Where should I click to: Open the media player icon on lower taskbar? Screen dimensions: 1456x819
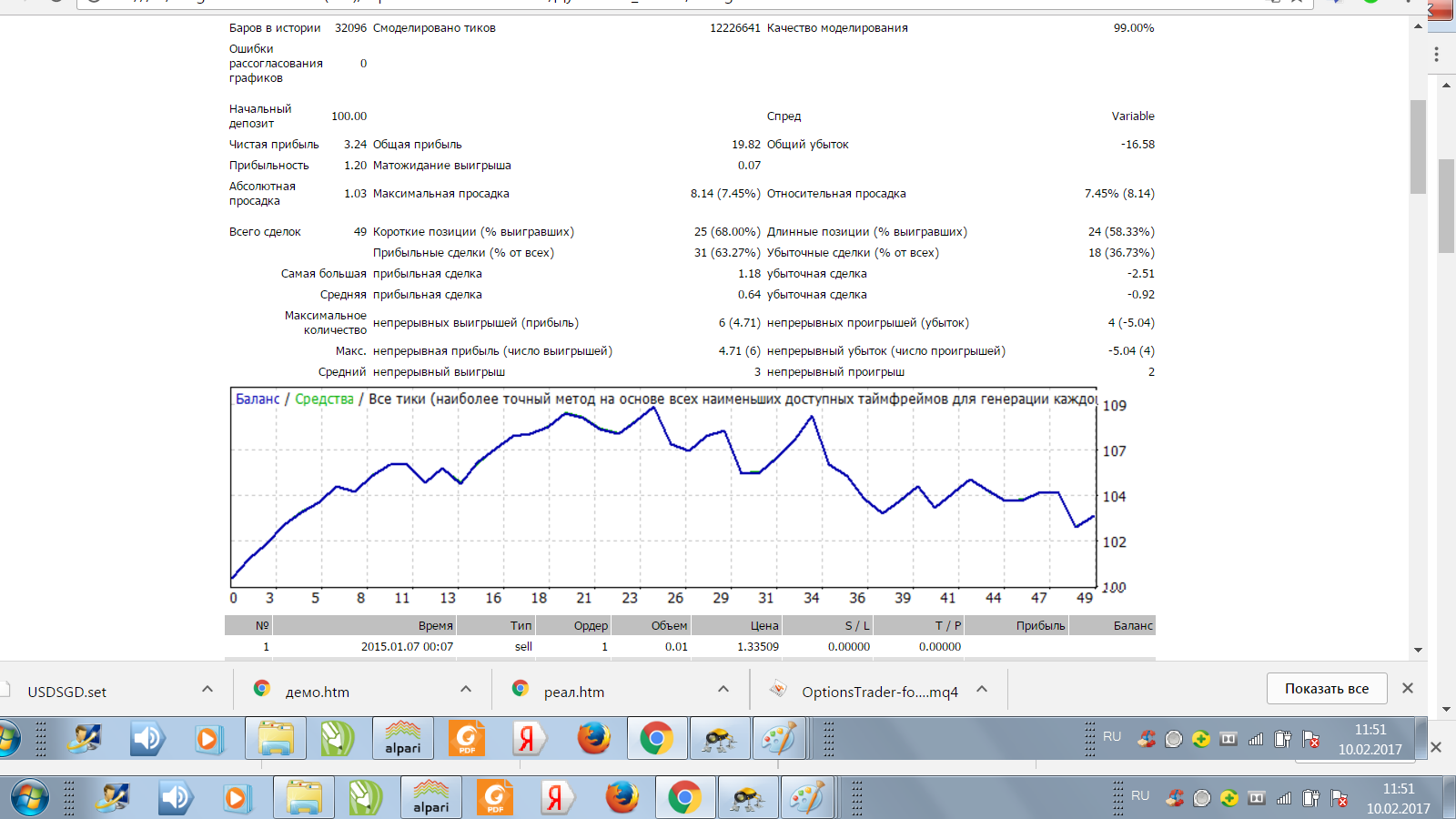[236, 798]
